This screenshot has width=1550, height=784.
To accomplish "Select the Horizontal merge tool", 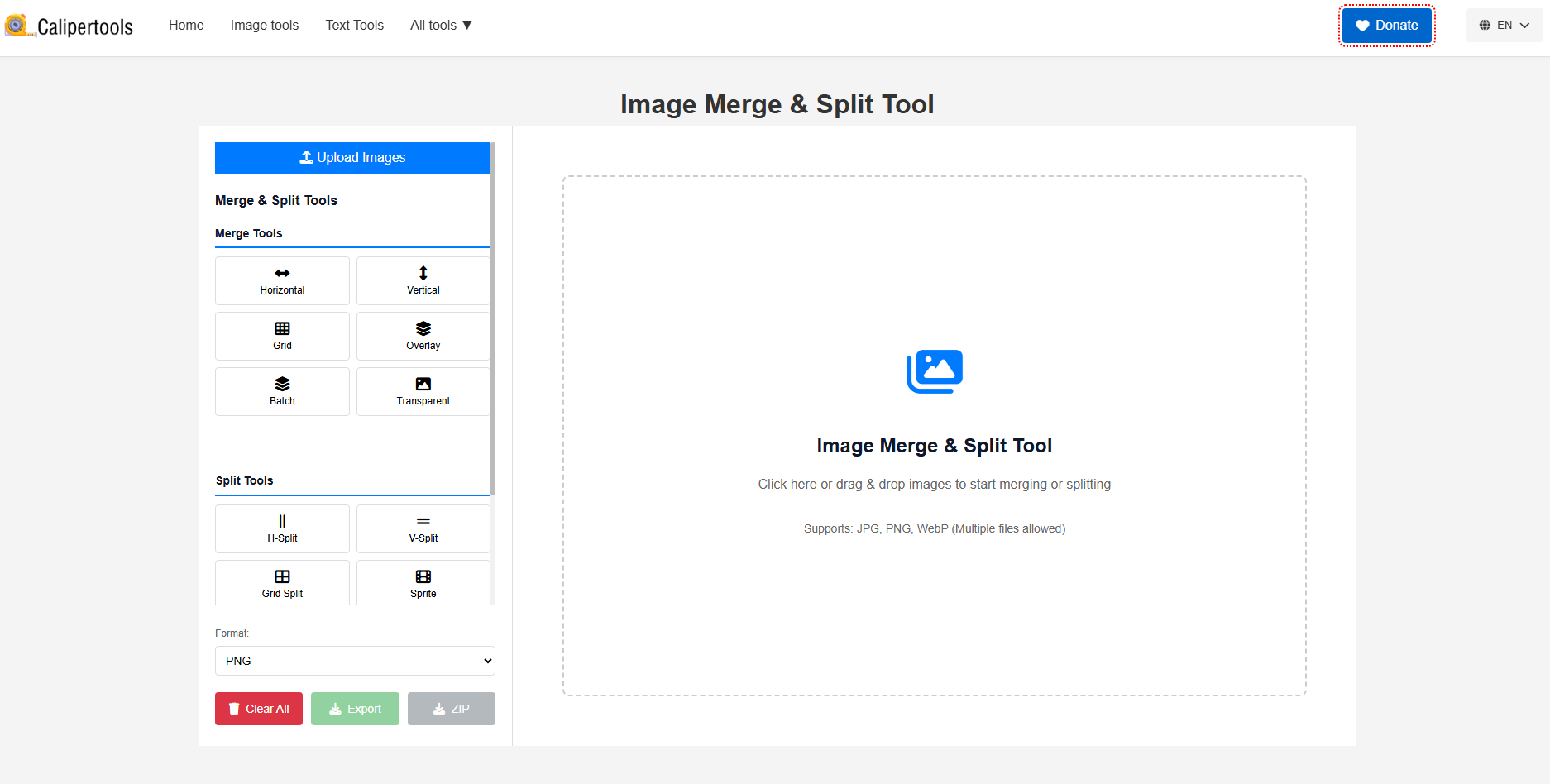I will (282, 281).
